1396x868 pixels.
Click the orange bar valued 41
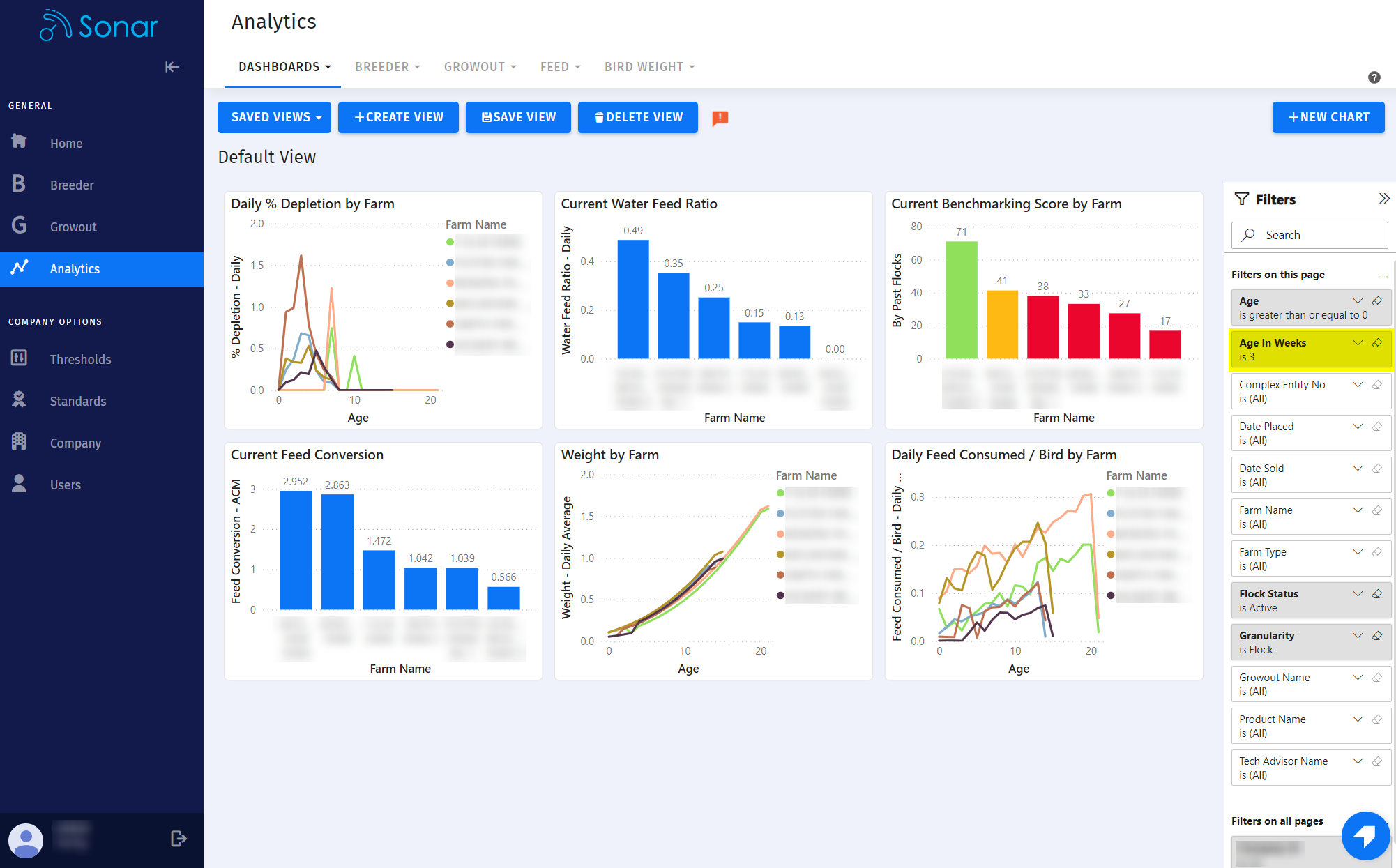pyautogui.click(x=1002, y=325)
